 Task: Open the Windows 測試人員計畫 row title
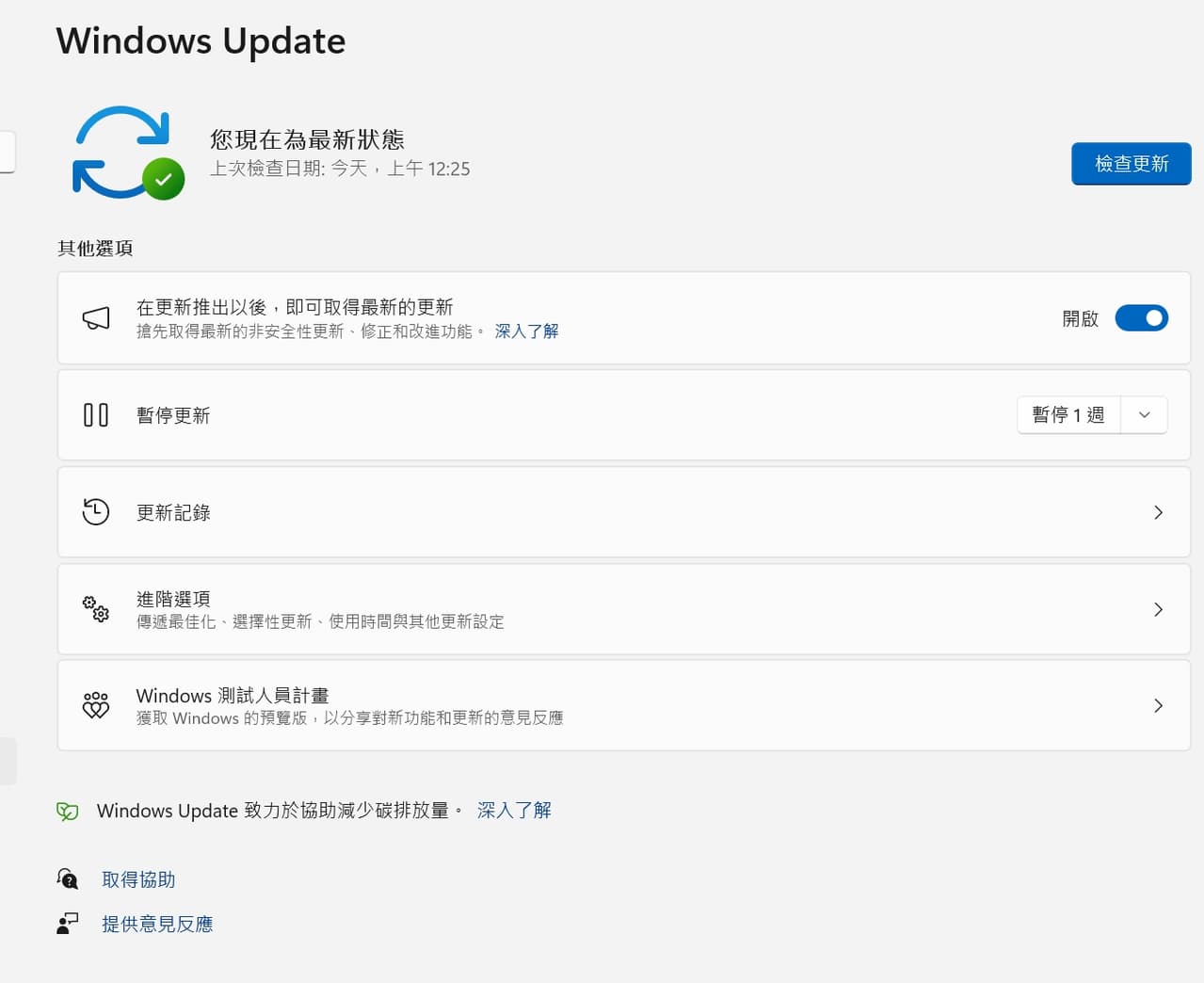233,696
